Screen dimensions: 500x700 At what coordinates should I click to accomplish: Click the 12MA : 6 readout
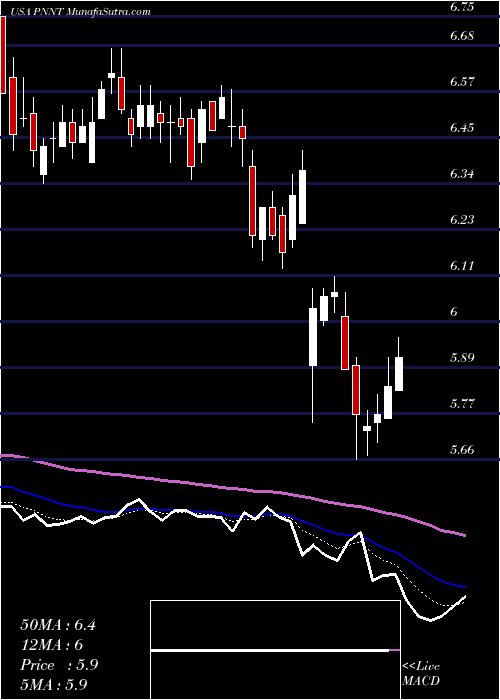52,645
